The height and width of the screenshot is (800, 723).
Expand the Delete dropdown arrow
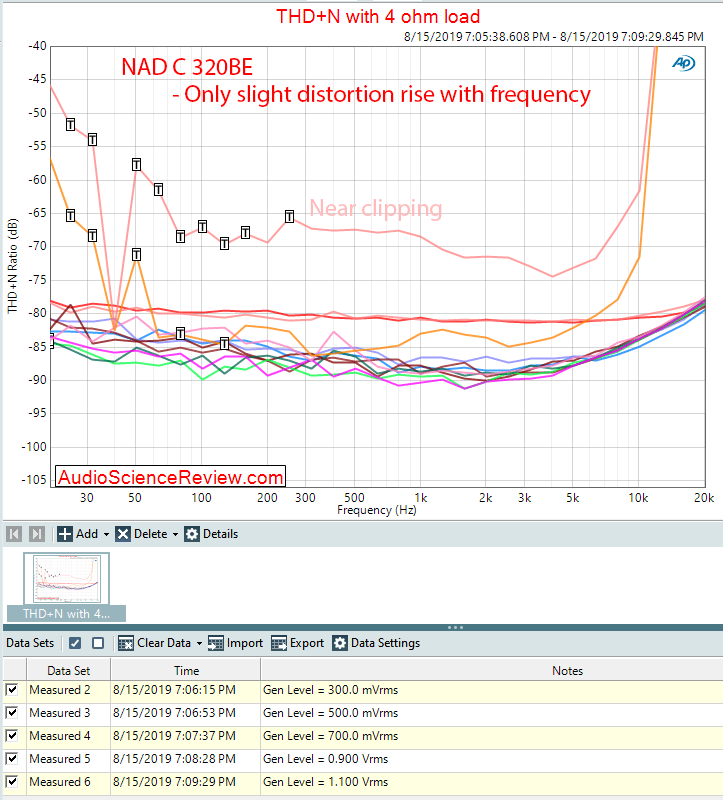pos(175,534)
